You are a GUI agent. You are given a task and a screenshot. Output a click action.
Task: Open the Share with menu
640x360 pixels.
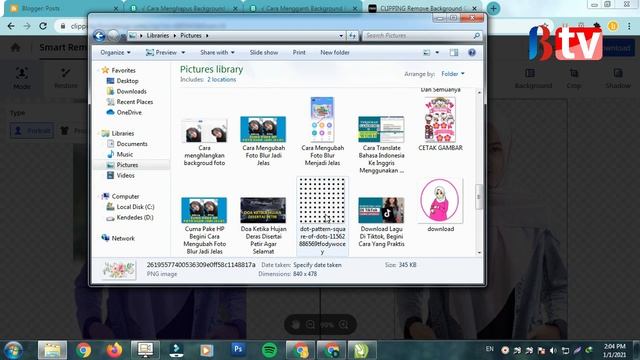click(217, 53)
